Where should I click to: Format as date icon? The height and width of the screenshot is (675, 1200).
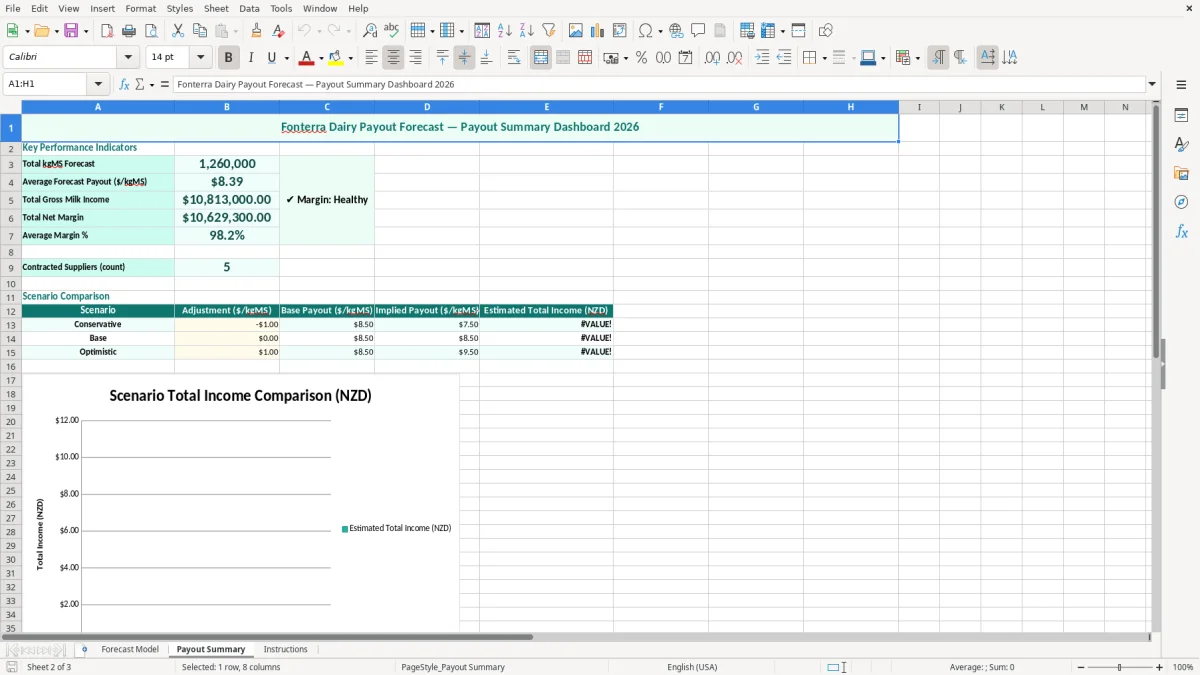click(x=685, y=58)
